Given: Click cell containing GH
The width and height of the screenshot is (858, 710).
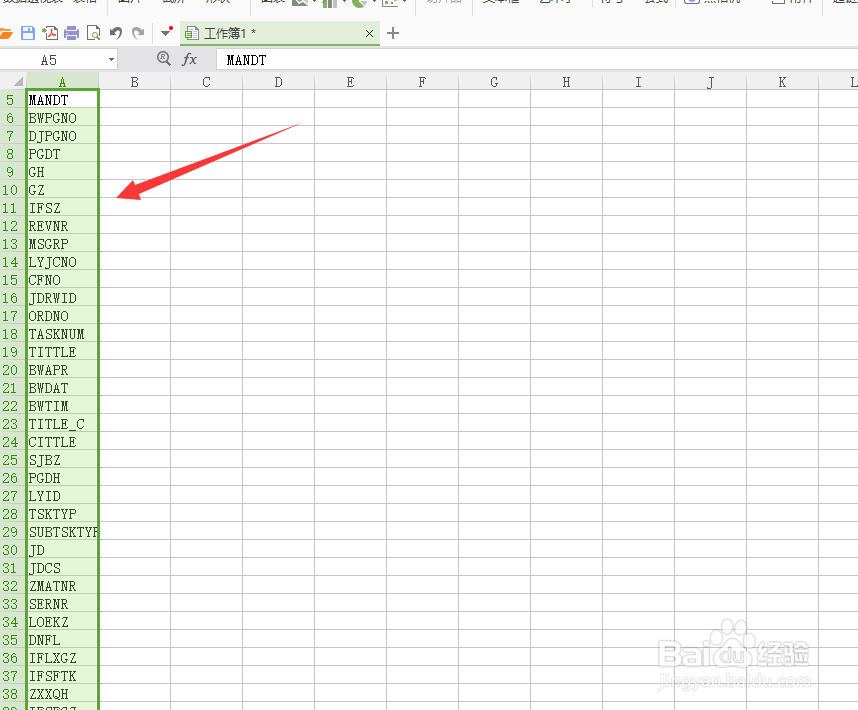Looking at the screenshot, I should click(62, 172).
